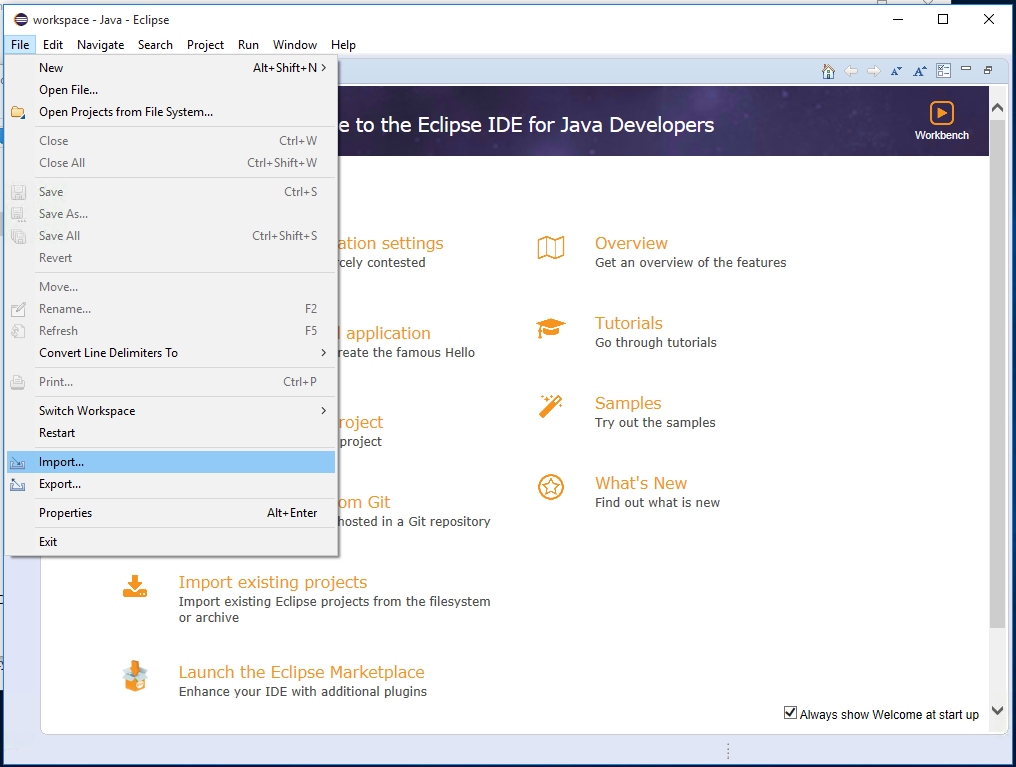This screenshot has height=767, width=1016.
Task: Click the Tutorials graduation cap icon
Action: [551, 328]
